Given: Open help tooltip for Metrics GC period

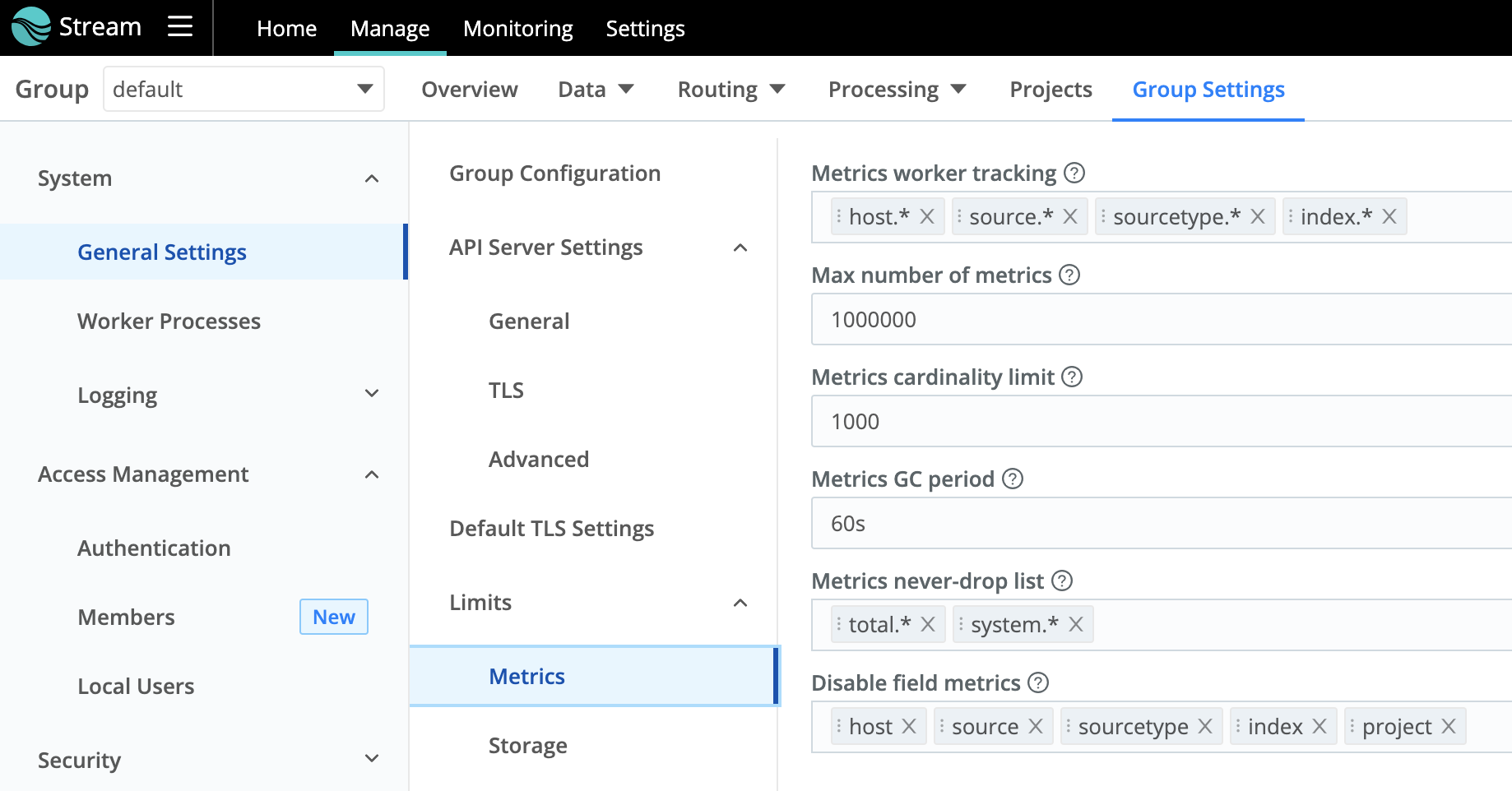Looking at the screenshot, I should [x=1013, y=479].
